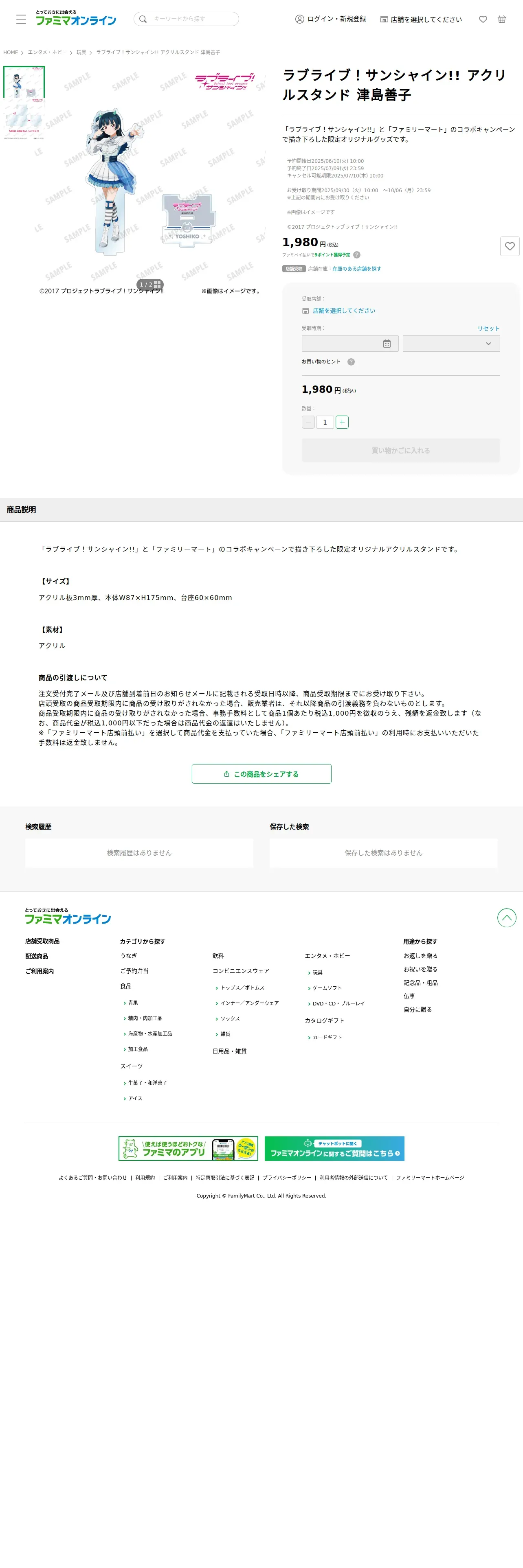Open スイーツ category link
Screen dimensions: 523x1568
131,1066
